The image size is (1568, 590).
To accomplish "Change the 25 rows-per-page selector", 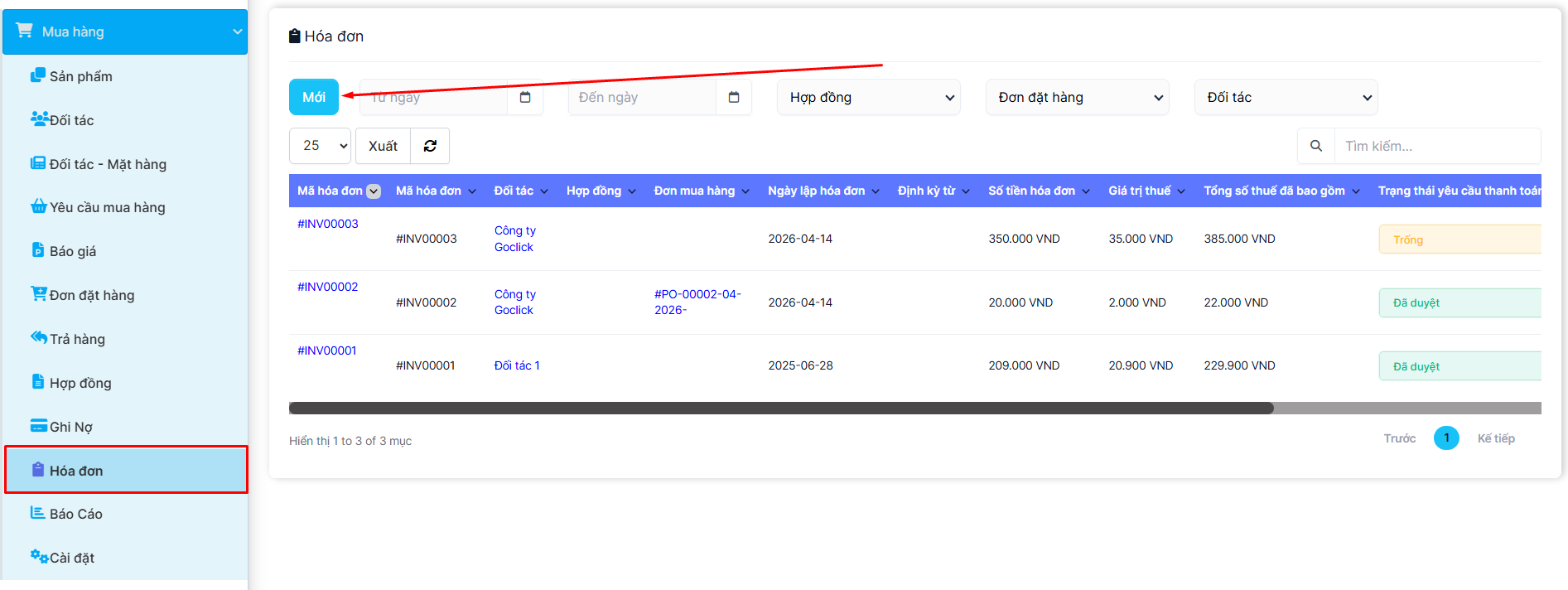I will tap(320, 146).
